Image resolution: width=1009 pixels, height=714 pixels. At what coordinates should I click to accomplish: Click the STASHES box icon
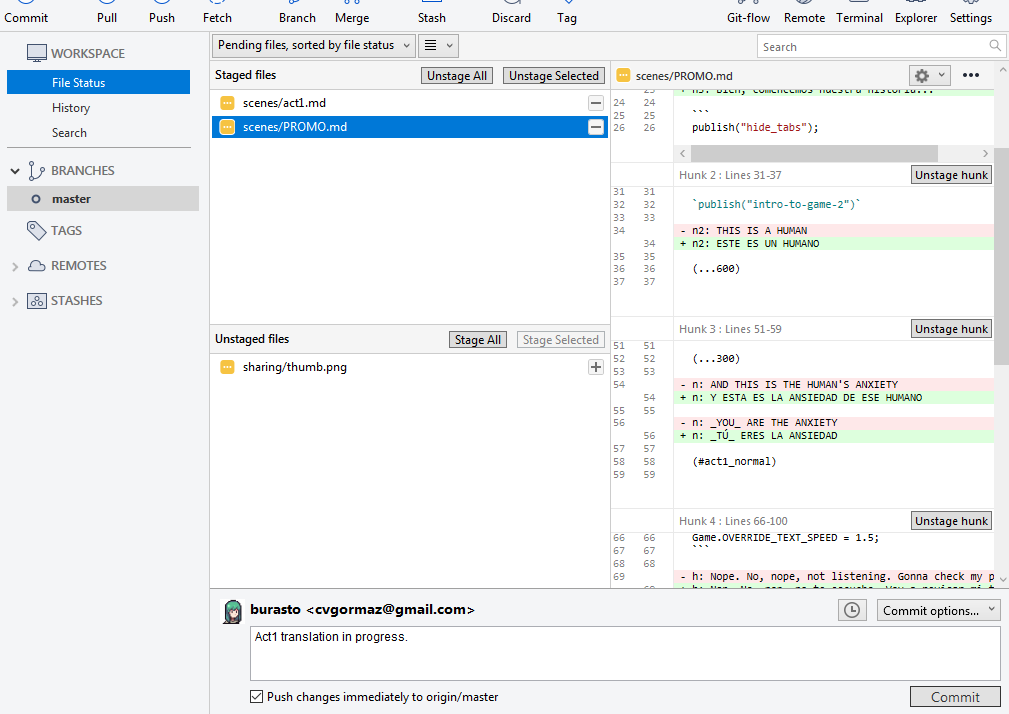pyautogui.click(x=37, y=300)
